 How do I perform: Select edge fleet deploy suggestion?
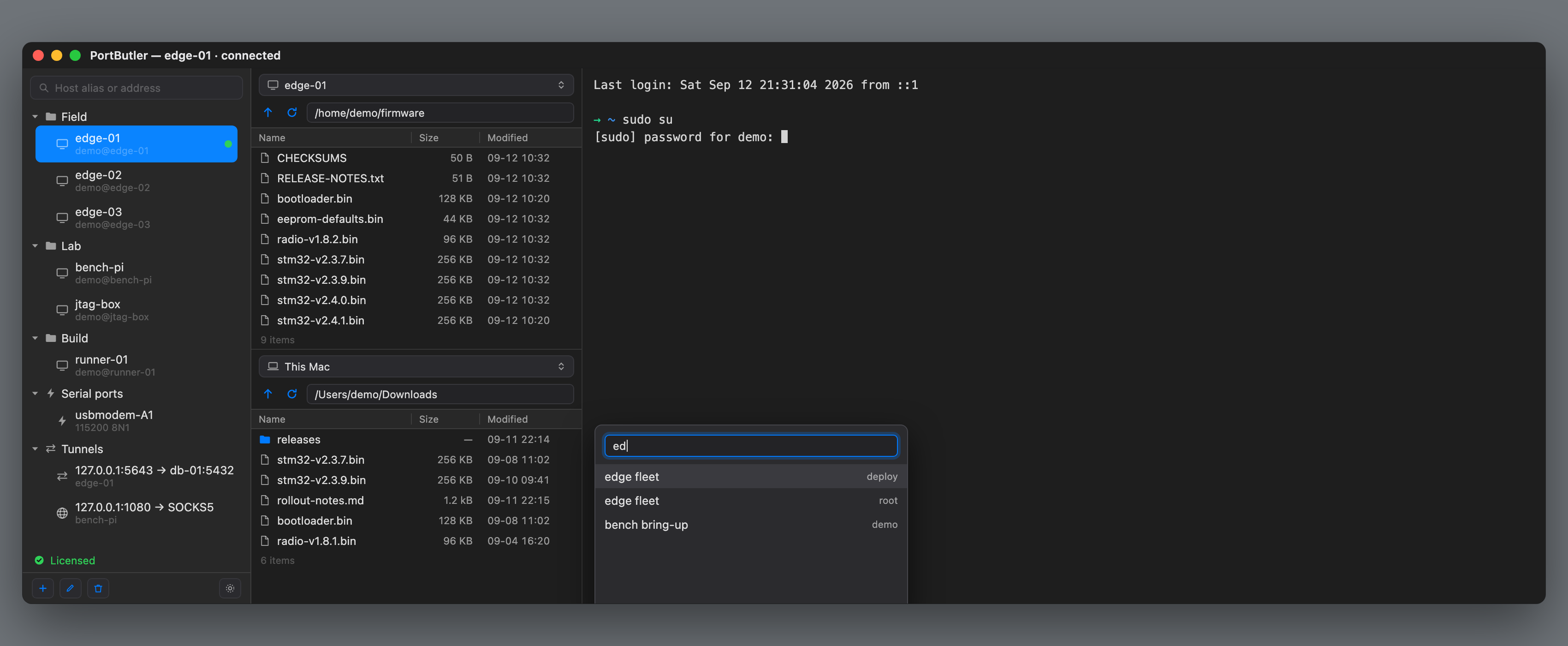click(x=750, y=476)
